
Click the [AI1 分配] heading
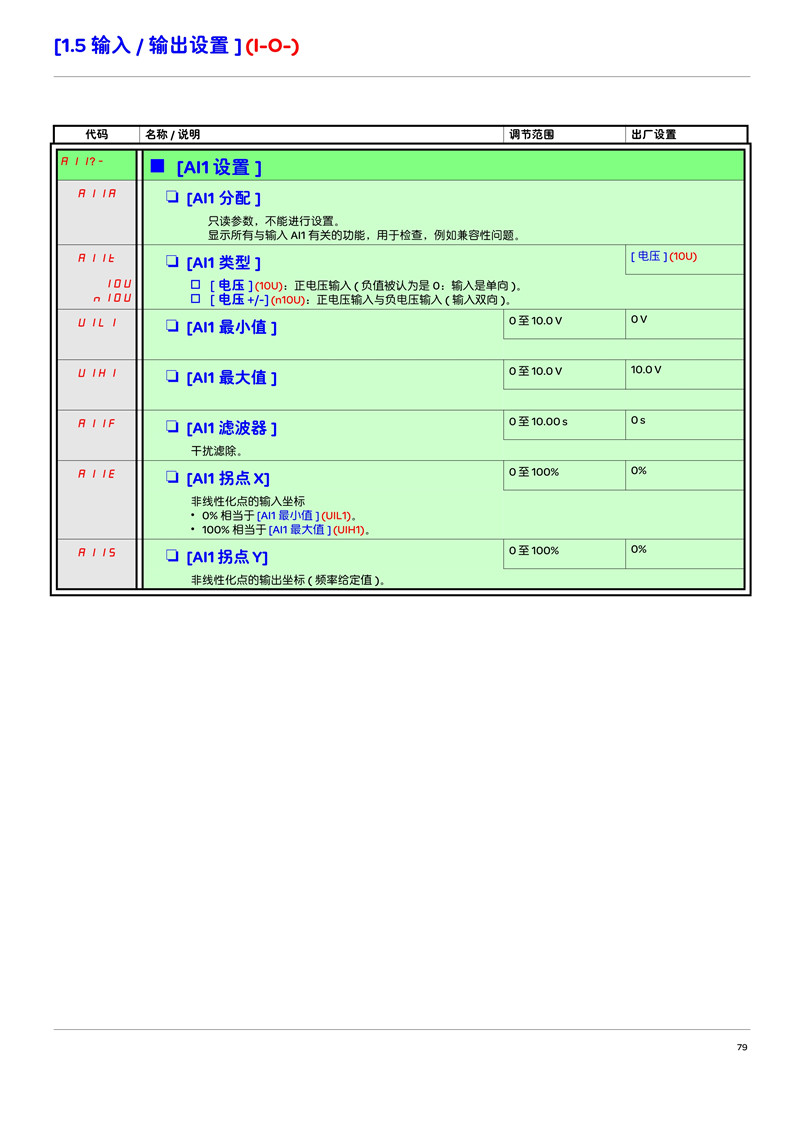click(x=223, y=198)
